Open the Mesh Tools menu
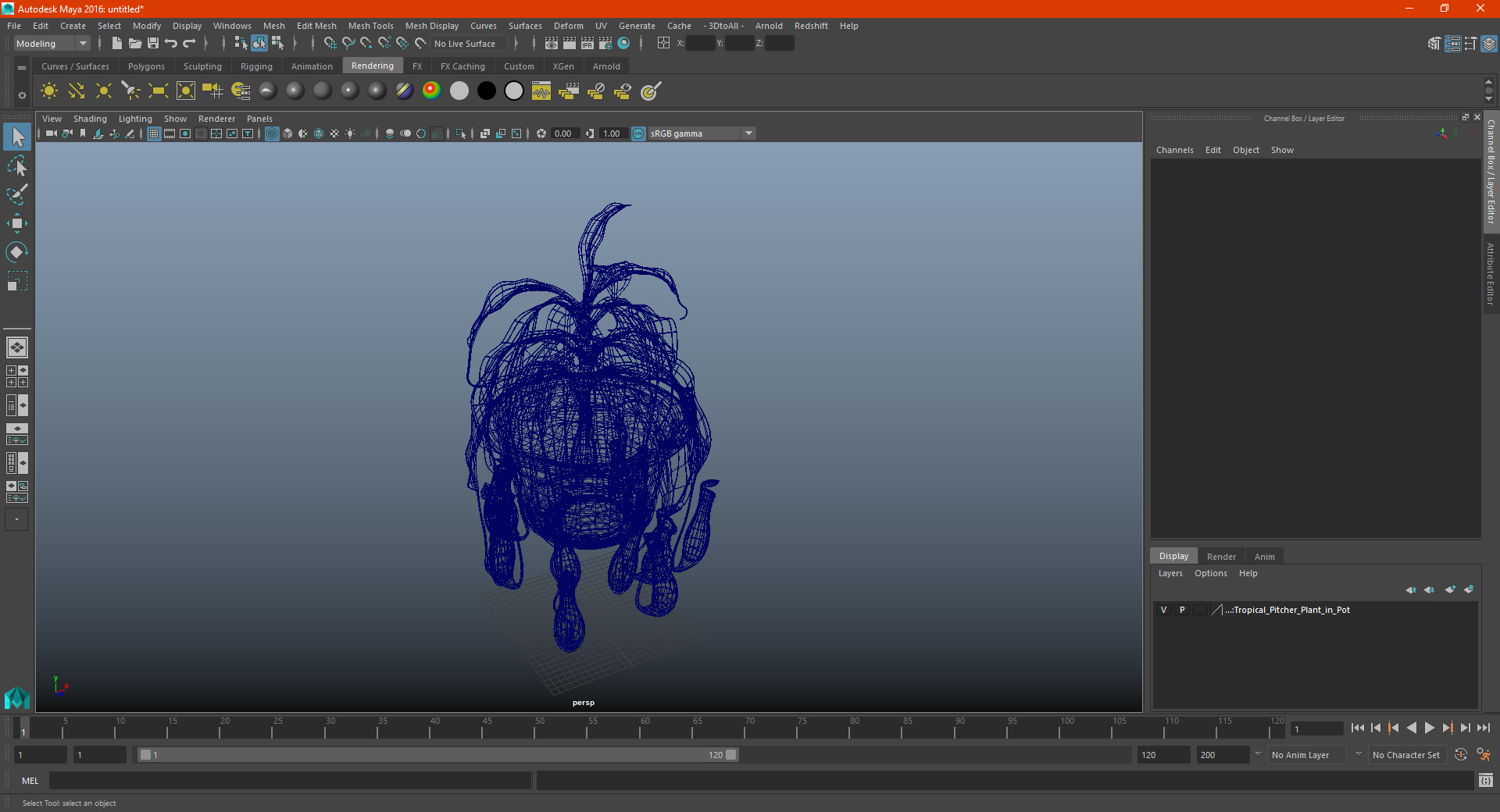This screenshot has height=812, width=1500. tap(370, 26)
